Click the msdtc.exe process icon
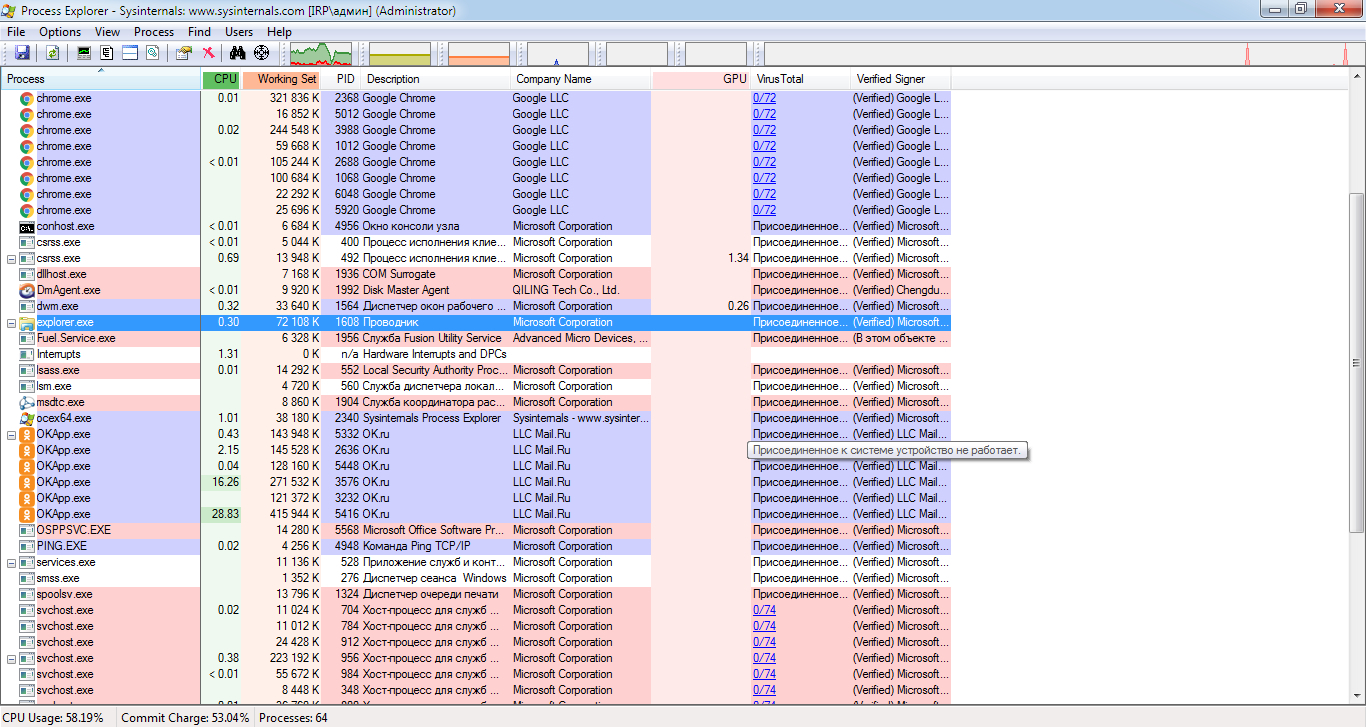This screenshot has width=1366, height=728. 27,402
